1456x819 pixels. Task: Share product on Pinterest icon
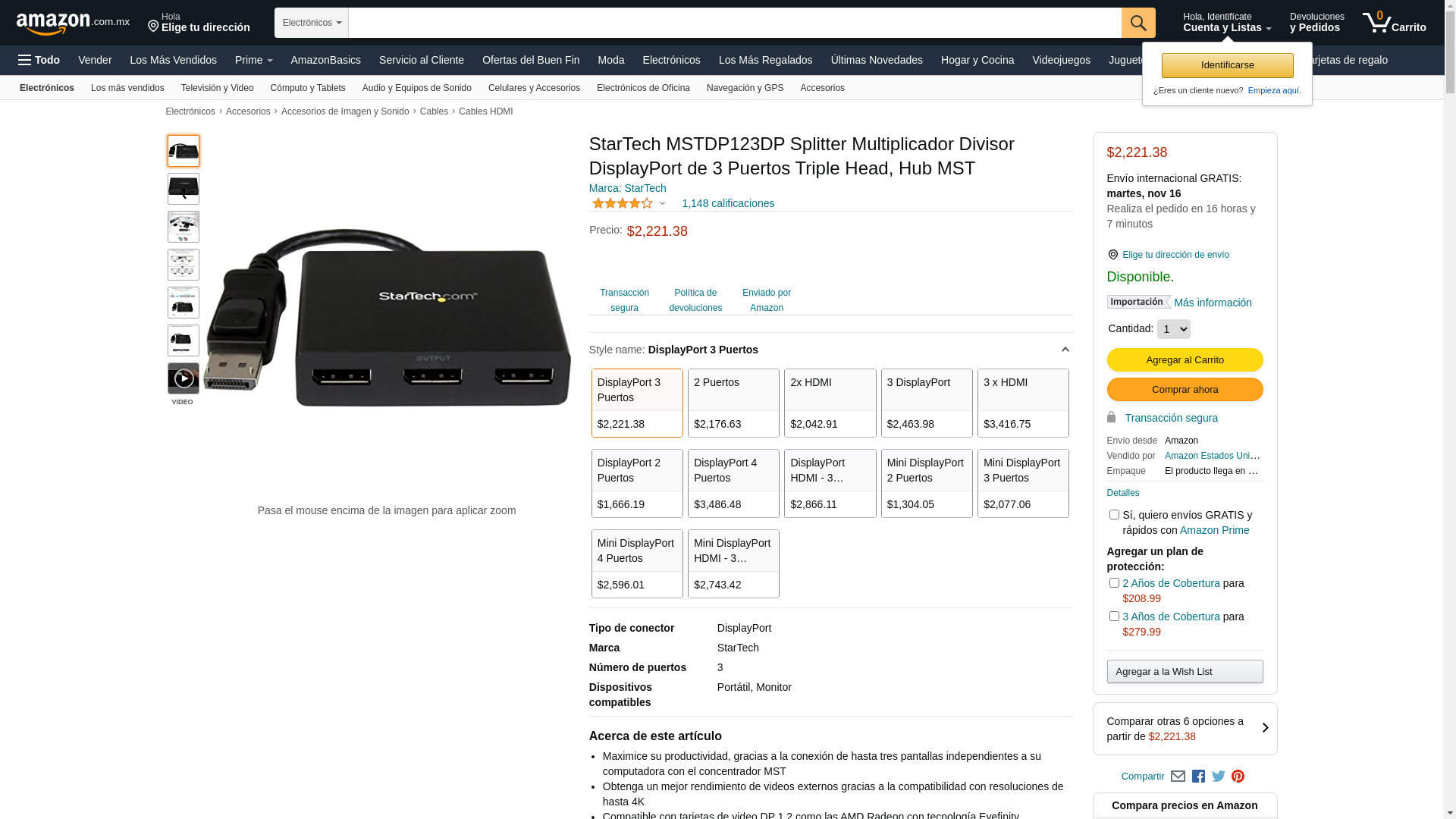(1238, 776)
